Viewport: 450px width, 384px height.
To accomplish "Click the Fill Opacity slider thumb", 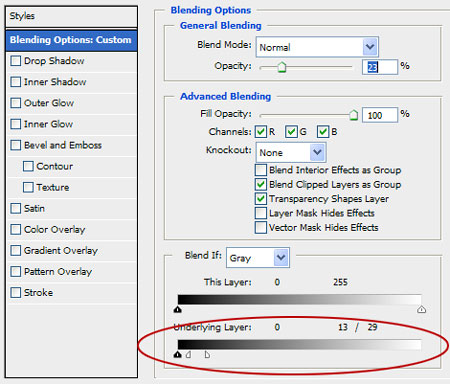I will (353, 115).
